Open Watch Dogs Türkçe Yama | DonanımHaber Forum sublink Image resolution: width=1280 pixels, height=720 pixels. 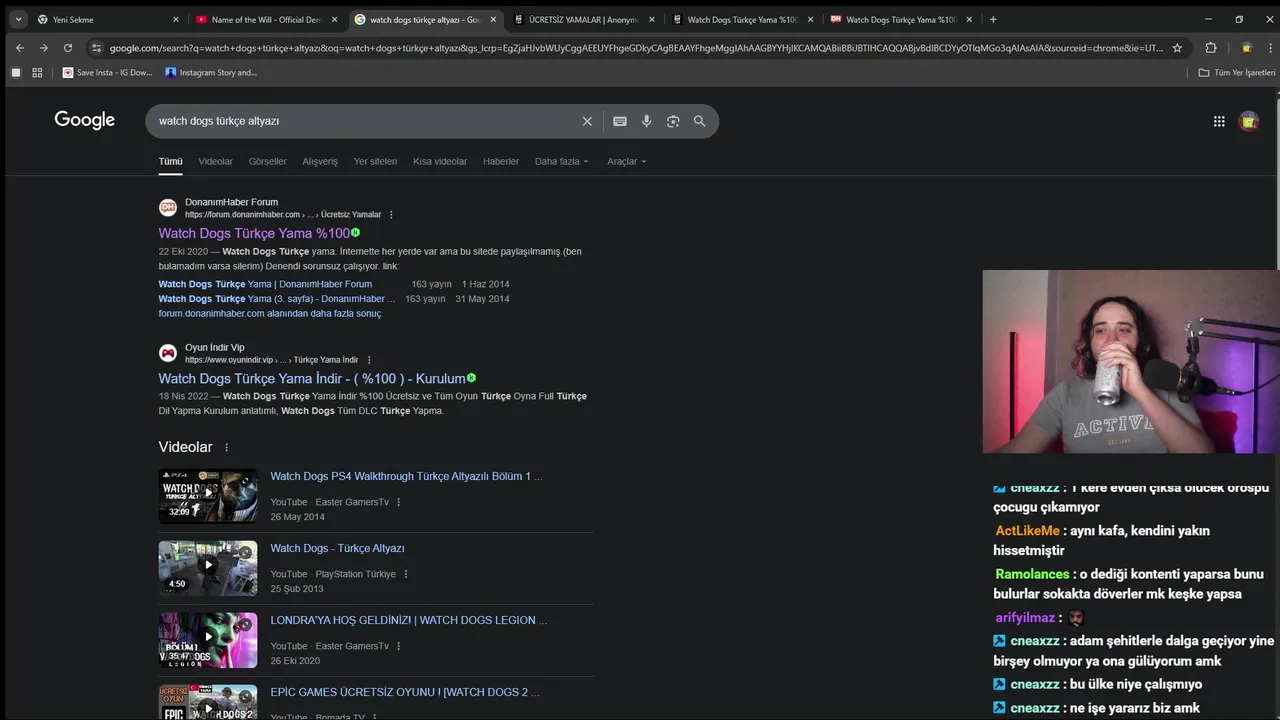click(265, 284)
